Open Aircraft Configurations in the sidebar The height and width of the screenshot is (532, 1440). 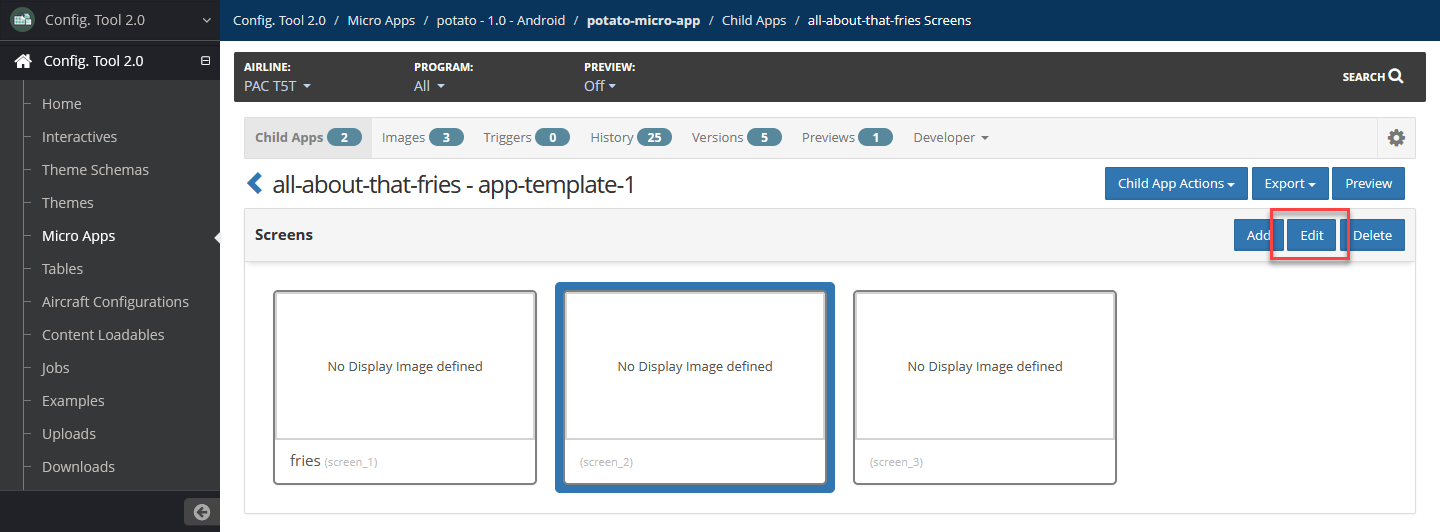tap(115, 302)
